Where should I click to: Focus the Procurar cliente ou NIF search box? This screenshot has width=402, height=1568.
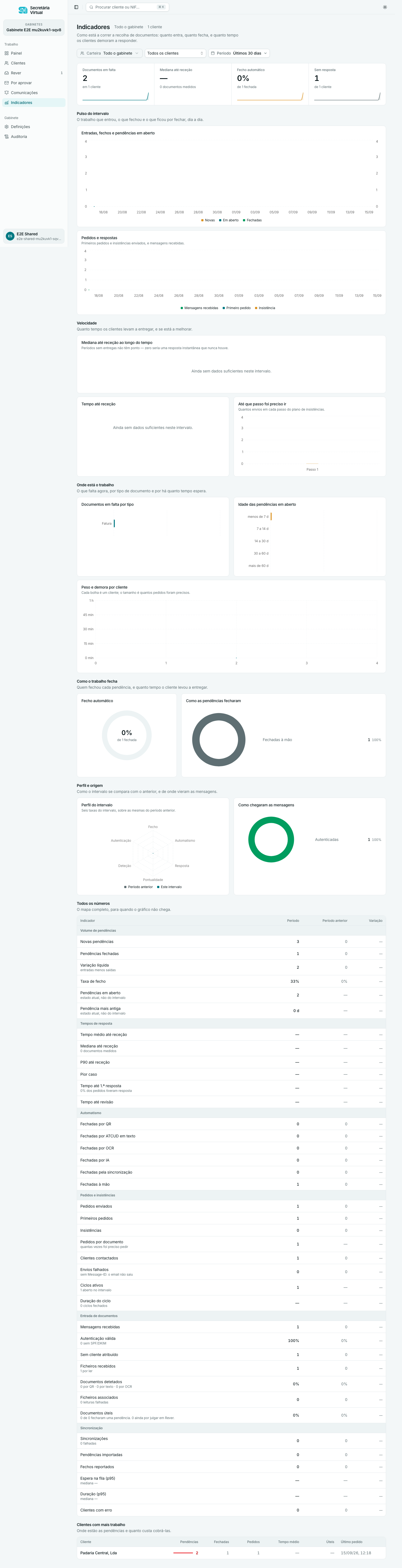[127, 7]
